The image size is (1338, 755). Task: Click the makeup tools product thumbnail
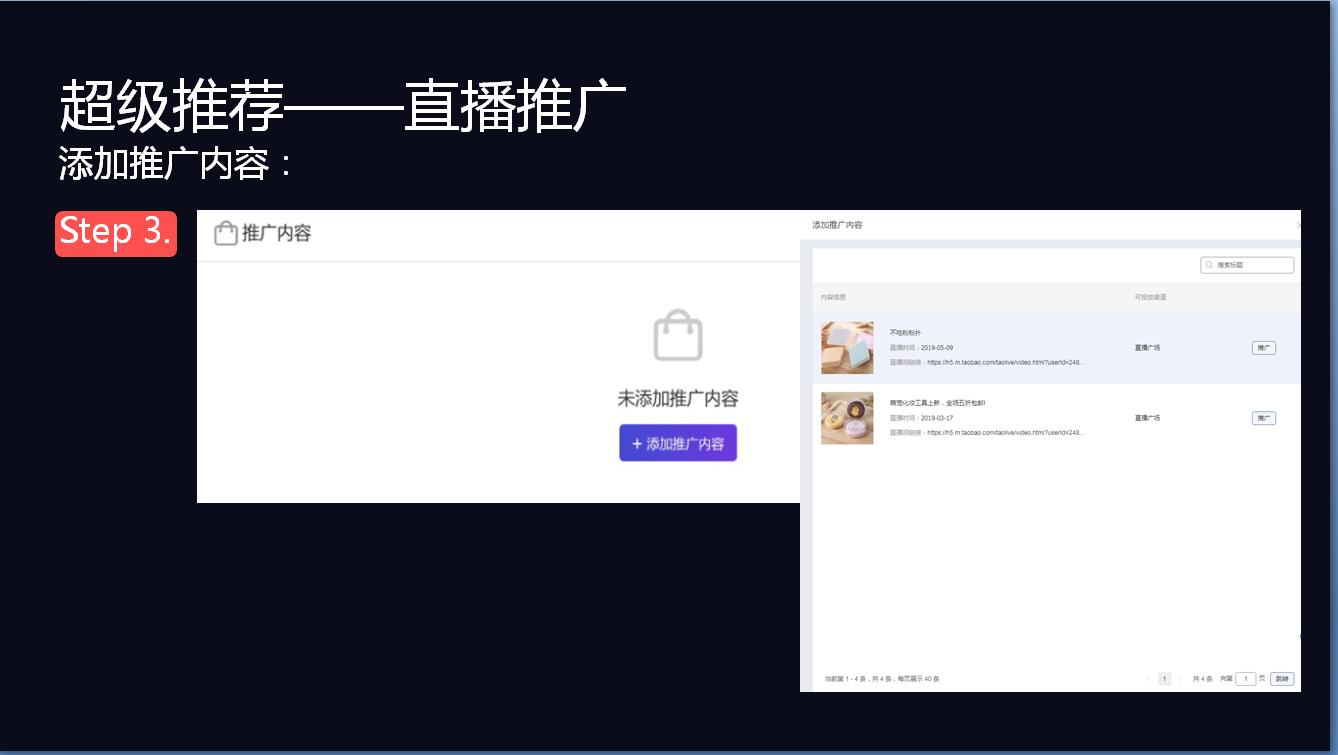click(846, 418)
